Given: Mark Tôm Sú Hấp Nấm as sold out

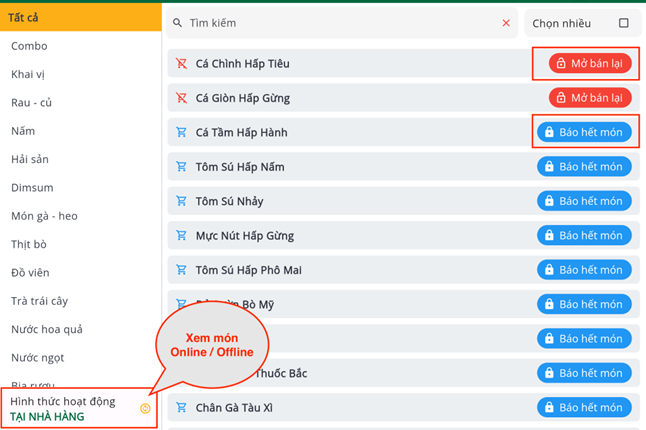Looking at the screenshot, I should pyautogui.click(x=584, y=167).
